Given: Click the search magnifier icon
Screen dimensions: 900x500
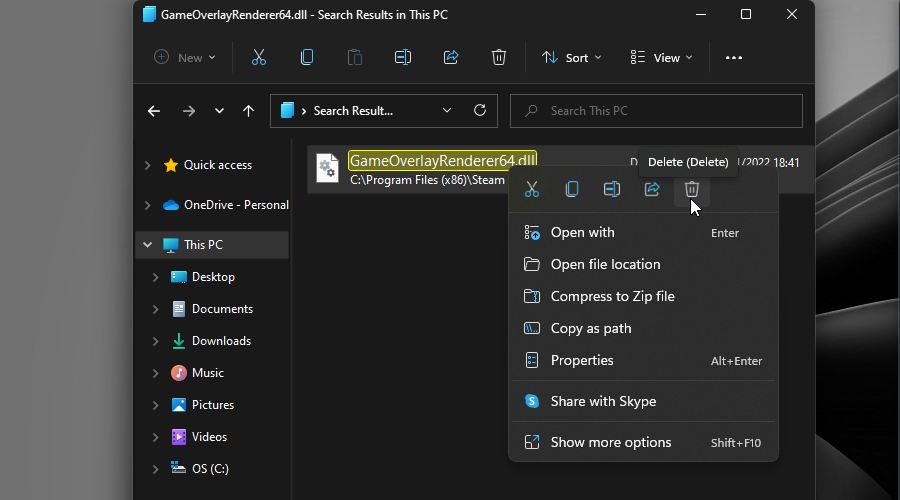Looking at the screenshot, I should pos(531,110).
